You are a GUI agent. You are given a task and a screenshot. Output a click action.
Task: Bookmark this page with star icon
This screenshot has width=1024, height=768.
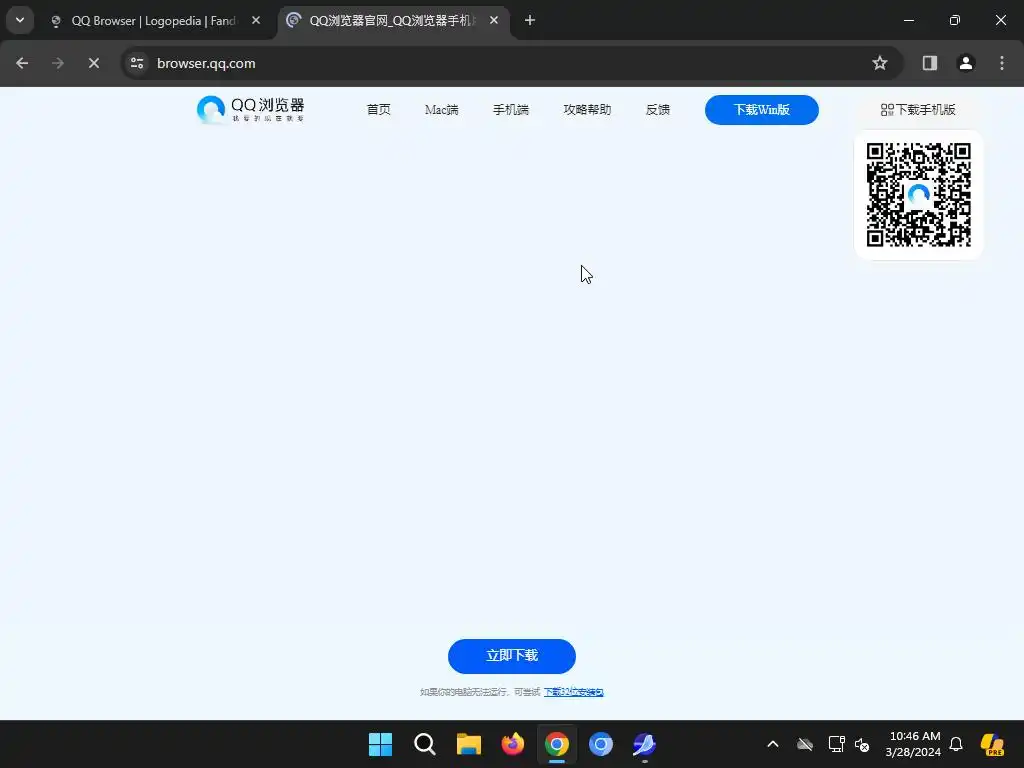tap(880, 63)
